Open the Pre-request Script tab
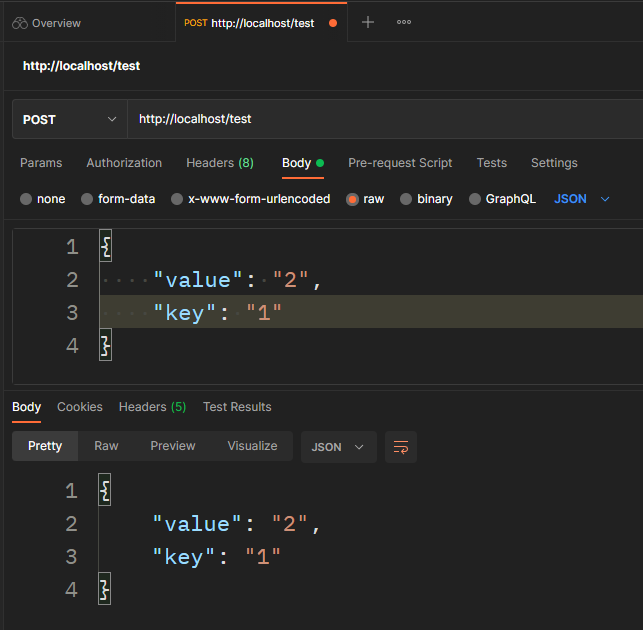Viewport: 643px width, 630px height. click(x=400, y=163)
